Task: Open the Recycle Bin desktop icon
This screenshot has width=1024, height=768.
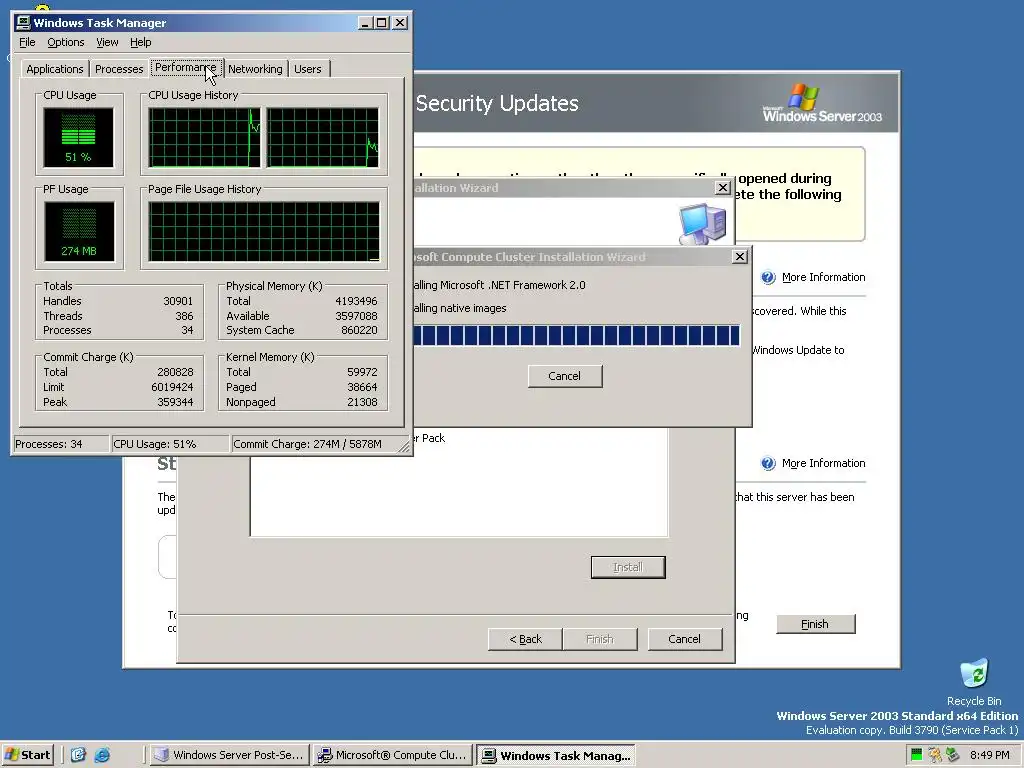Action: pos(974,682)
